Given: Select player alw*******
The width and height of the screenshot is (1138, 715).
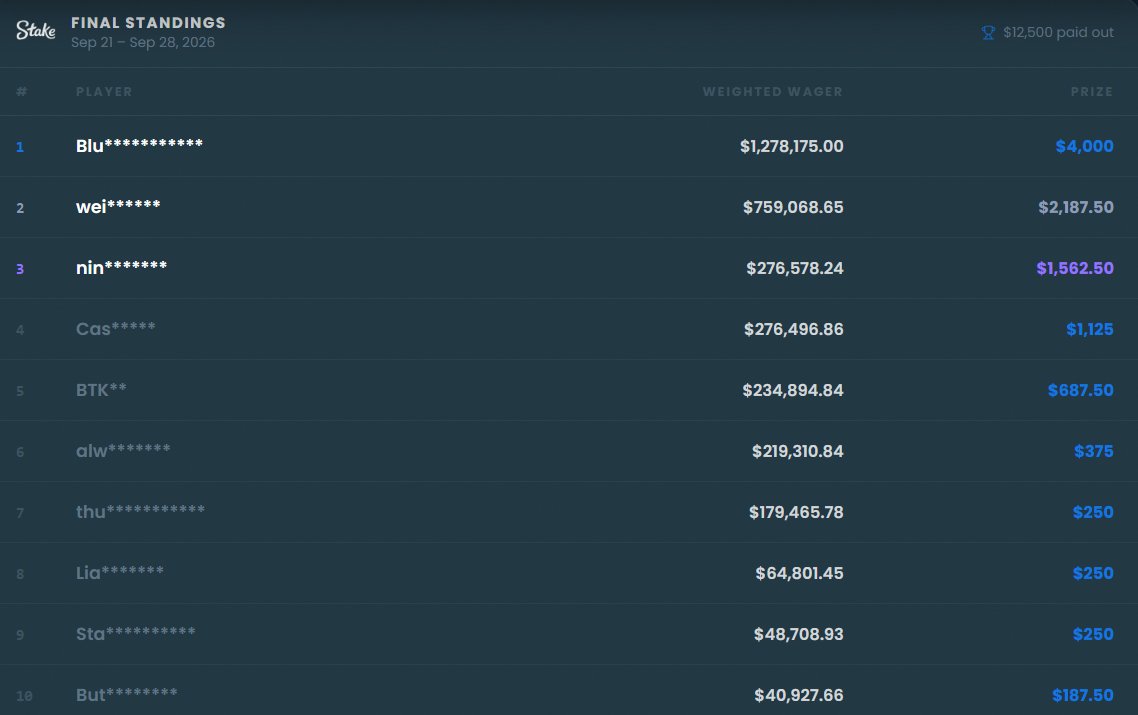Looking at the screenshot, I should (x=123, y=450).
